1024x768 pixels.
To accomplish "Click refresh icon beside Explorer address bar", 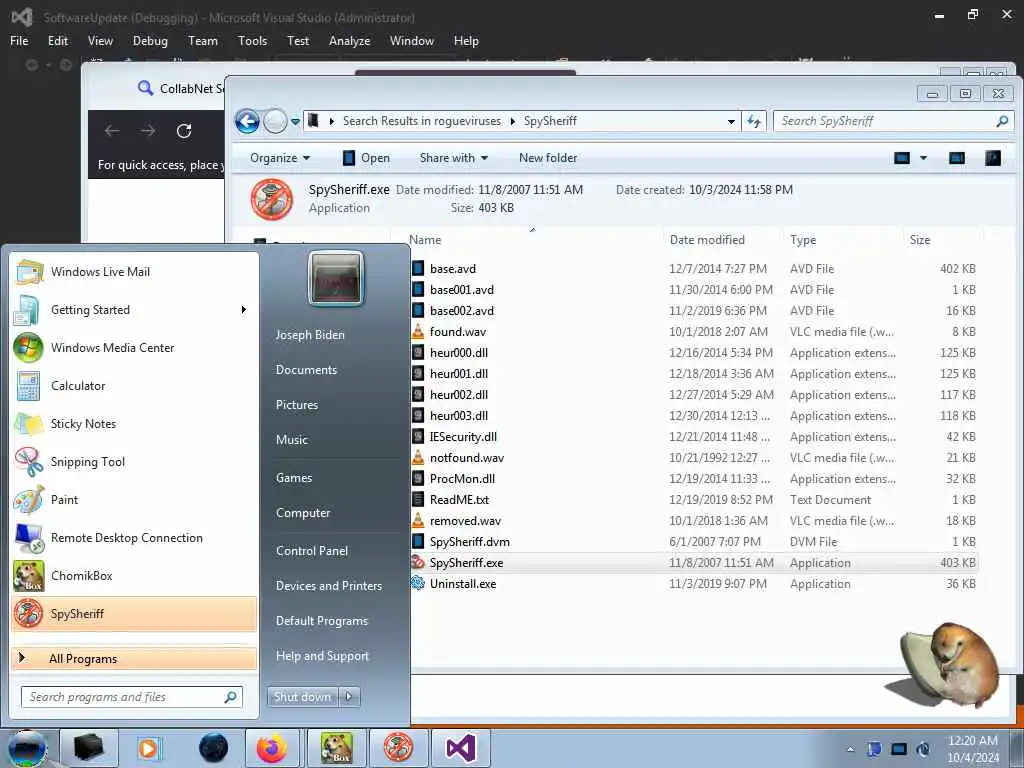I will point(754,121).
